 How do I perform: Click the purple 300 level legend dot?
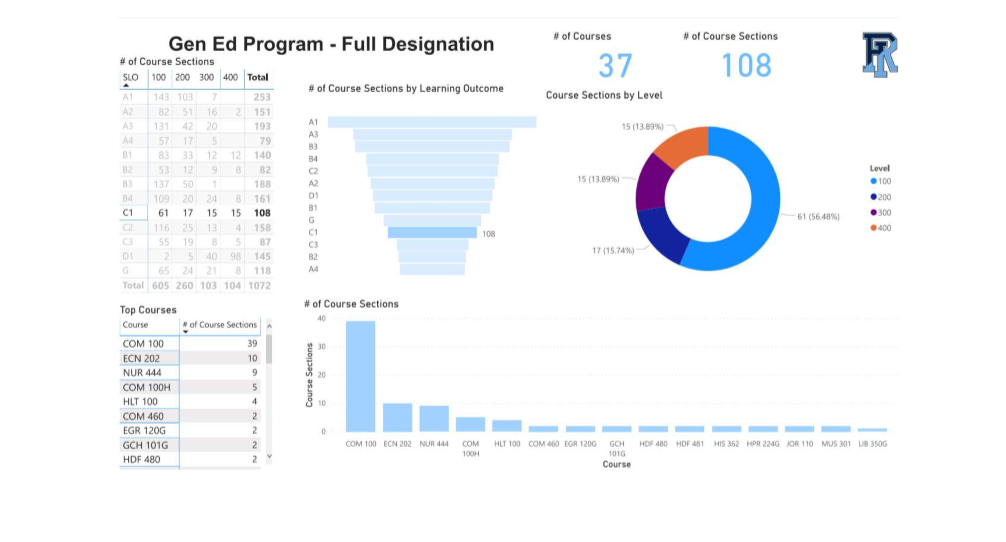pyautogui.click(x=874, y=212)
